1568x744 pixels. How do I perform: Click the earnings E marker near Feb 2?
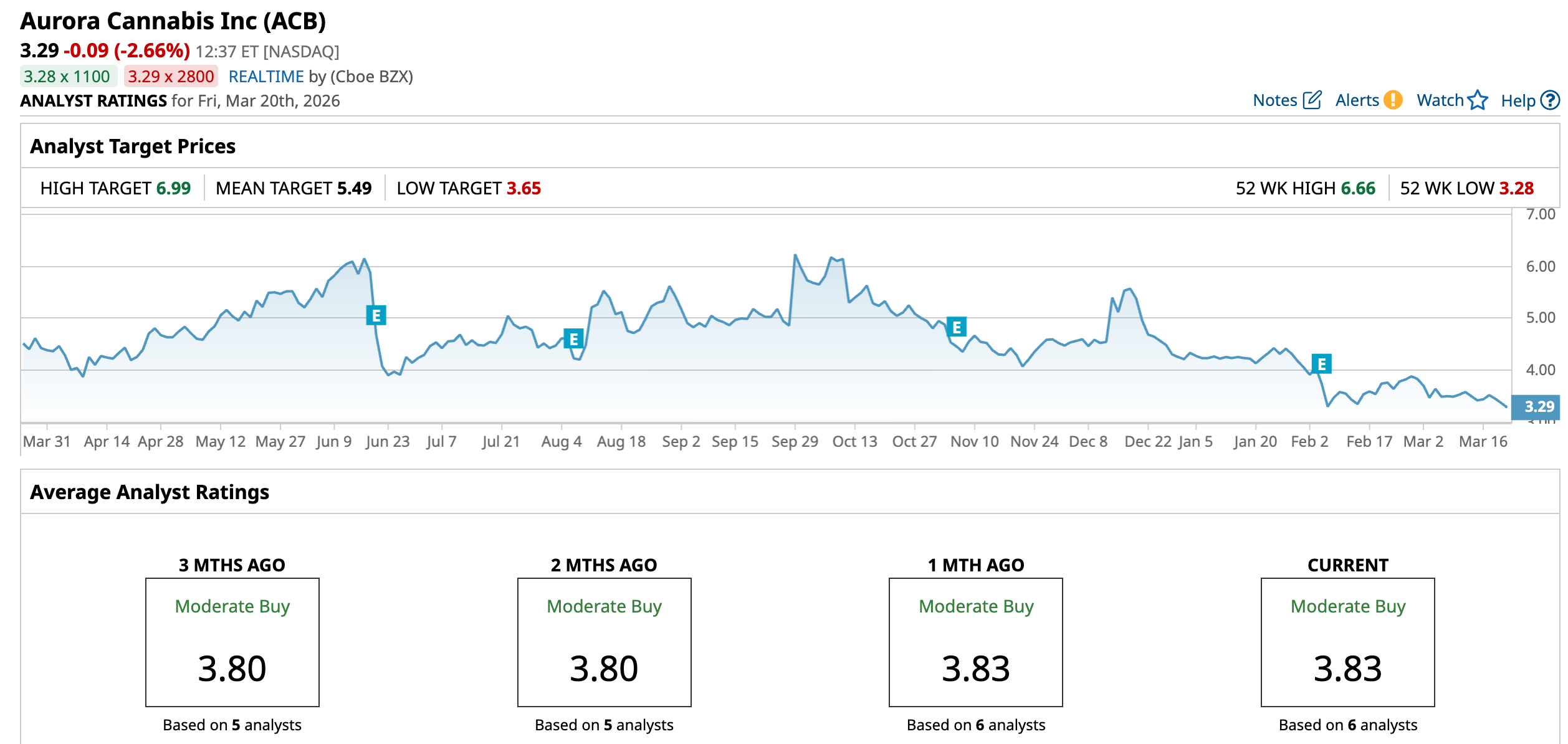[x=1321, y=364]
